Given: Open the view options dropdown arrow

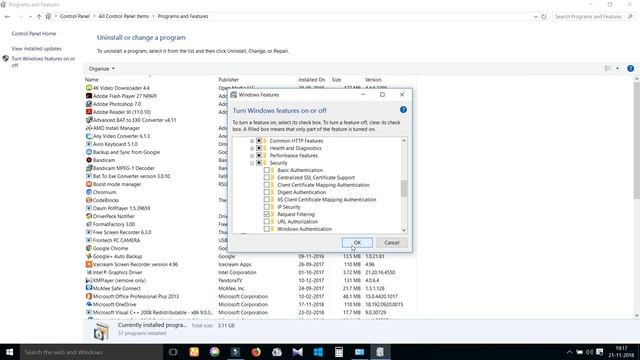Looking at the screenshot, I should pos(618,69).
